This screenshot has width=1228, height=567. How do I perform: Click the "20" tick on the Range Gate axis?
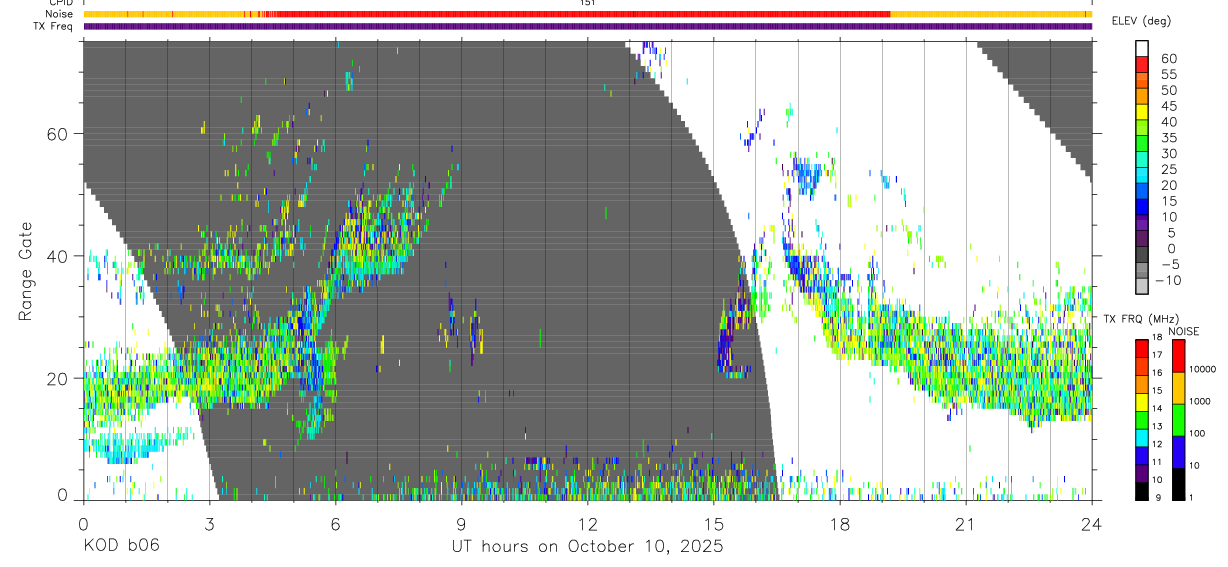click(57, 378)
